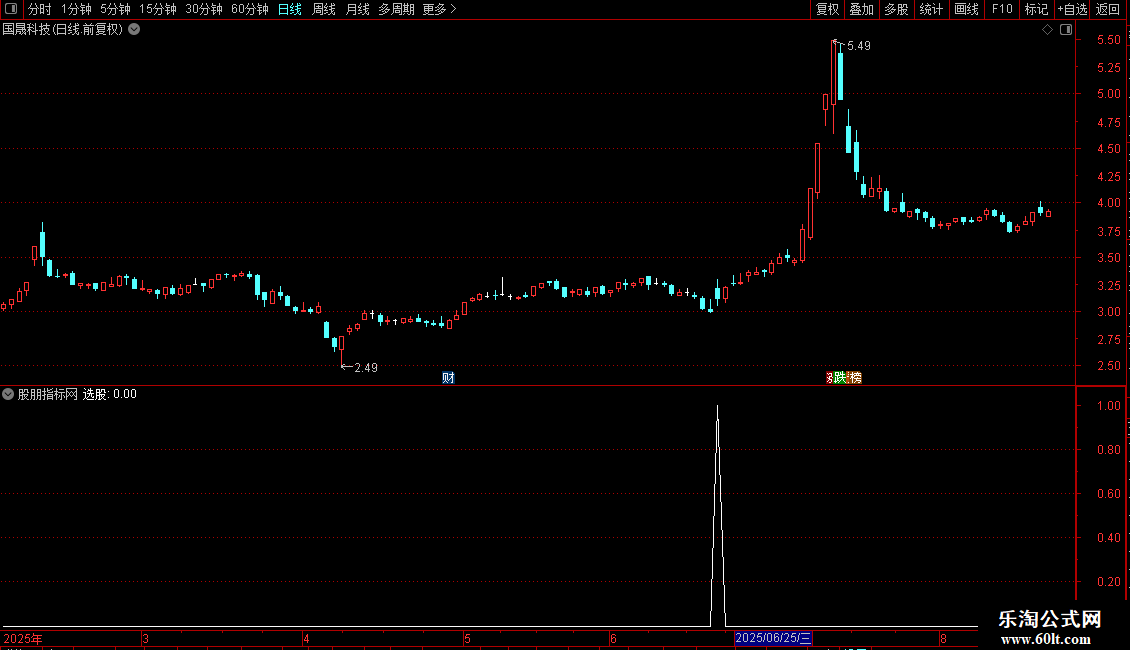Viewport: 1130px width, 650px height.
Task: Switch to 周线 weekly chart
Action: tap(324, 9)
